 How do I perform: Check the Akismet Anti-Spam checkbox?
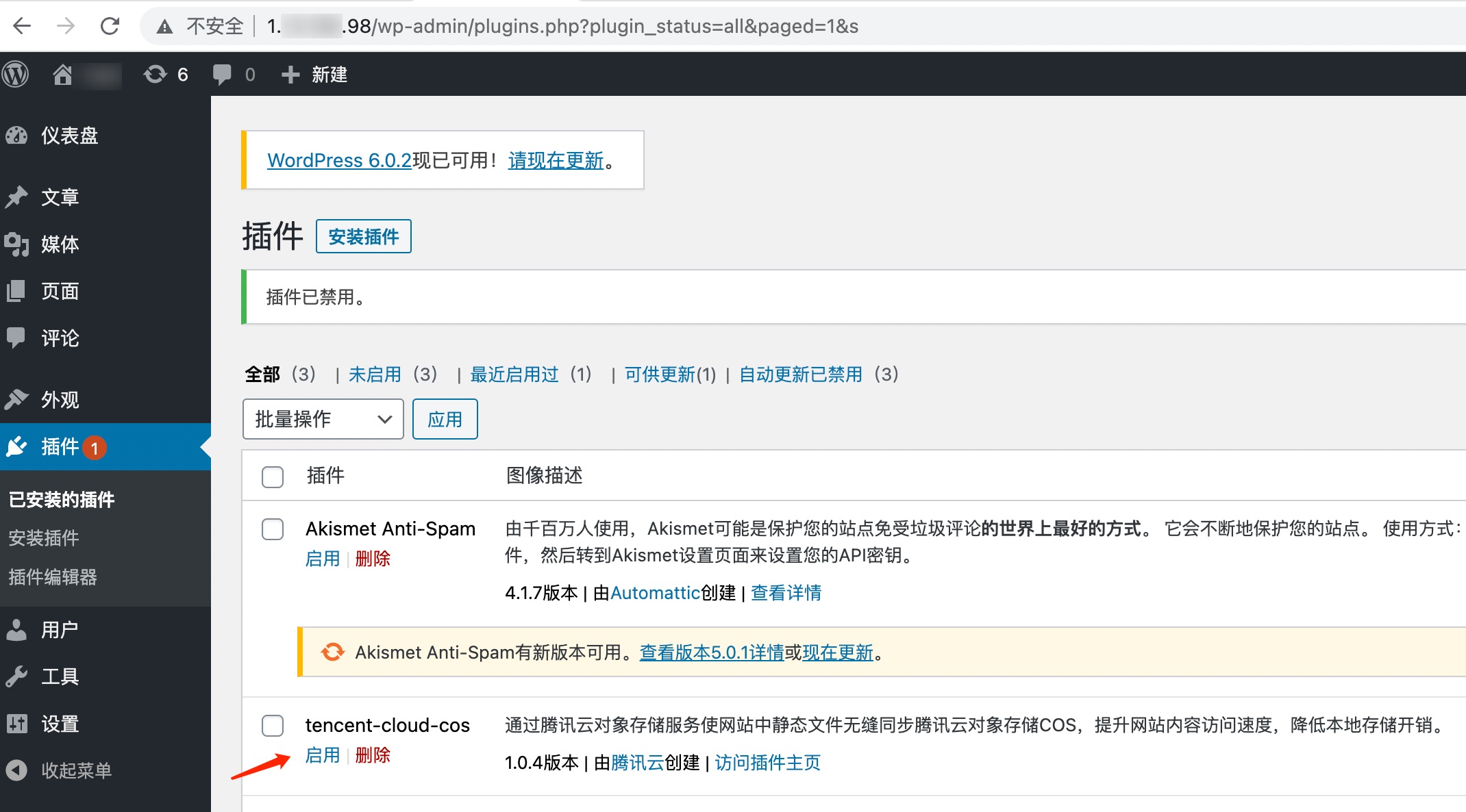(273, 529)
